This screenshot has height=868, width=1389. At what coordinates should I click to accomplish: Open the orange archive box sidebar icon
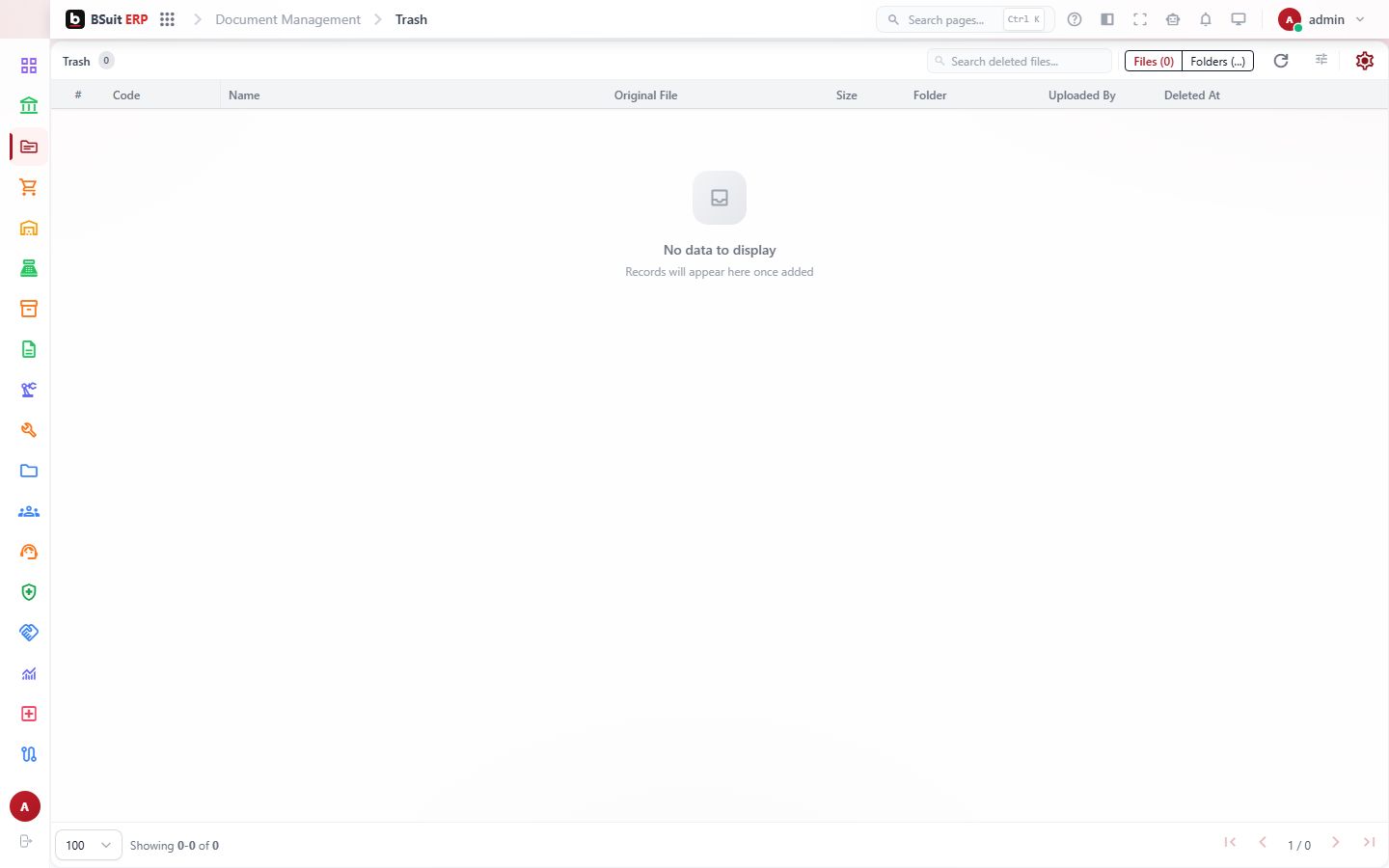[x=29, y=309]
